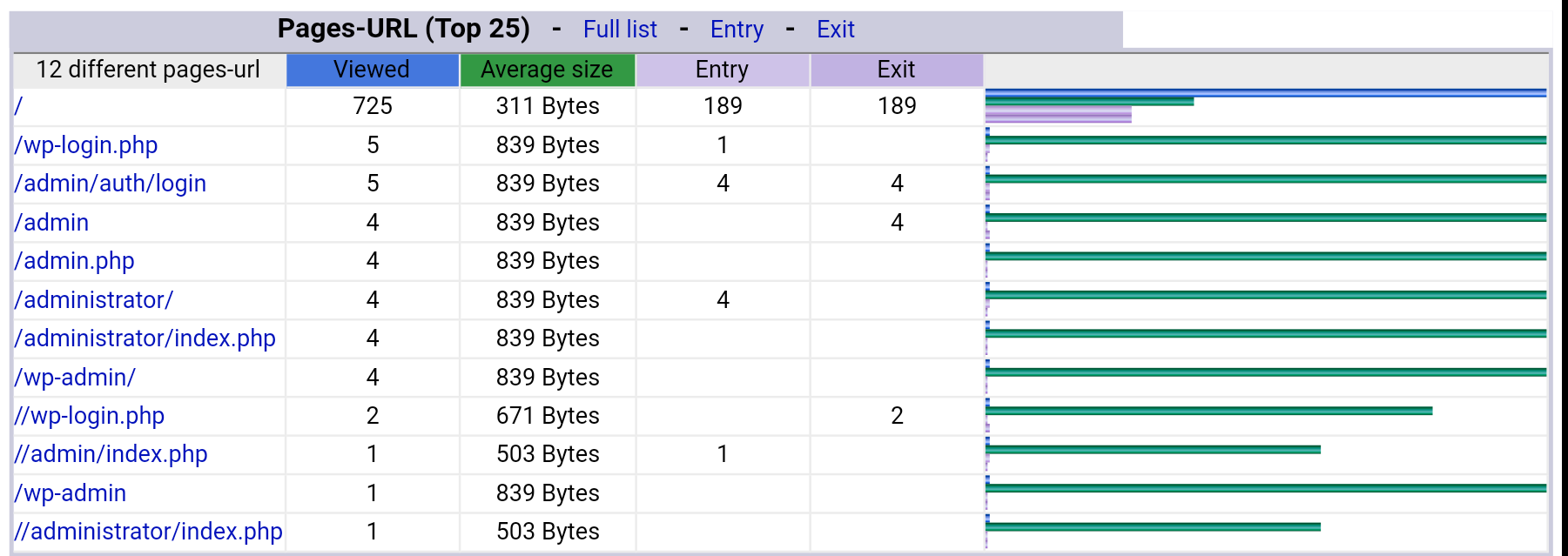The height and width of the screenshot is (556, 1568).
Task: Click the blue Viewed column header
Action: [x=372, y=70]
